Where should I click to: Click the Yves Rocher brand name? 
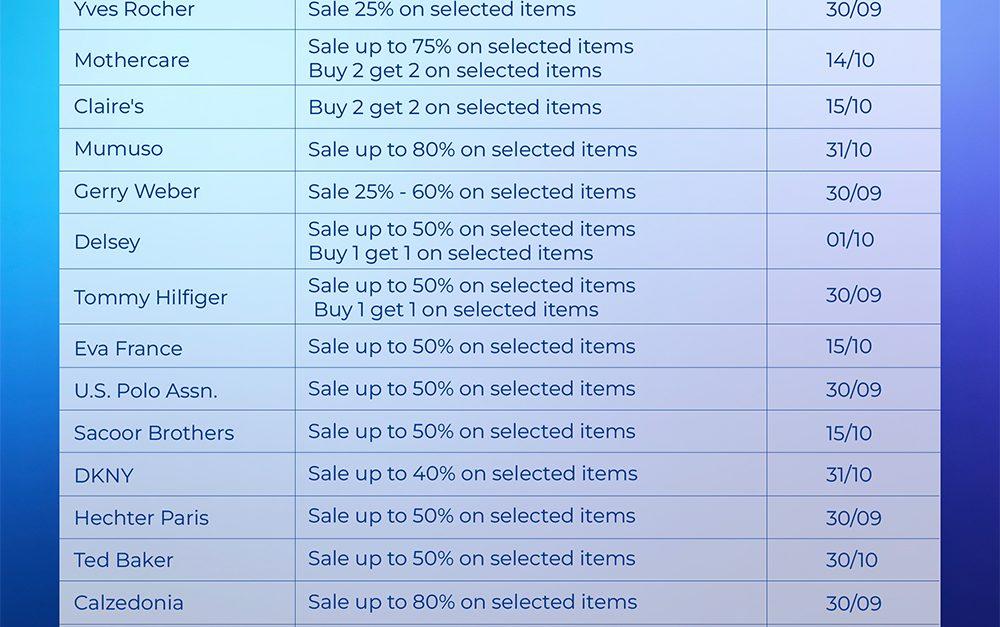click(134, 10)
